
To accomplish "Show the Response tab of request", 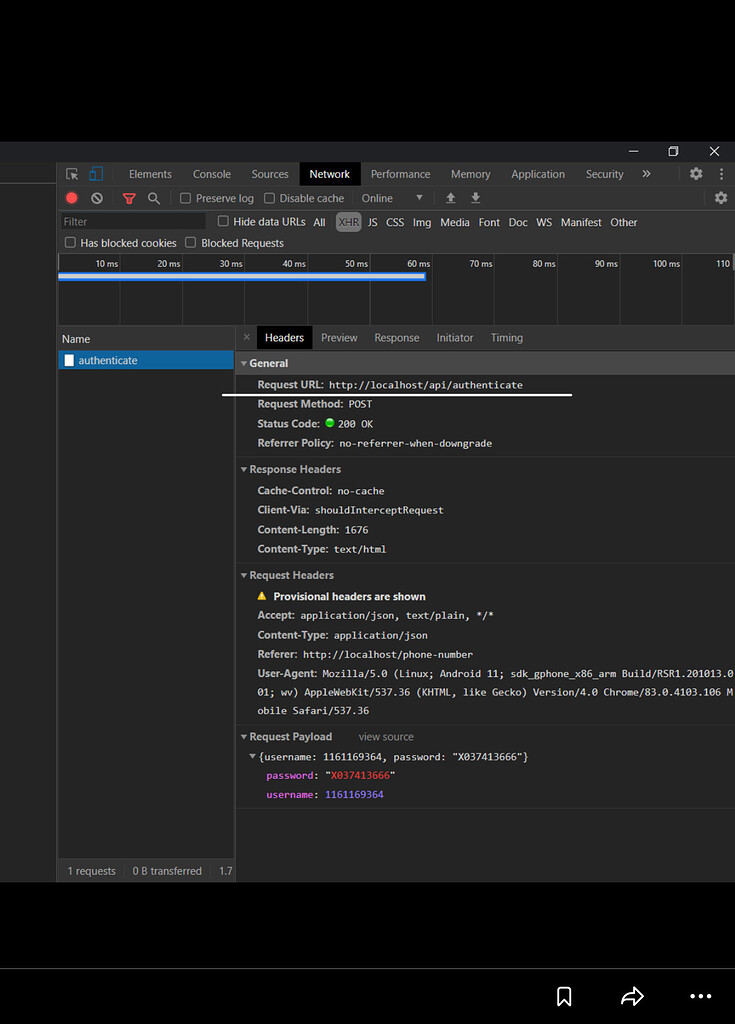I will 397,338.
